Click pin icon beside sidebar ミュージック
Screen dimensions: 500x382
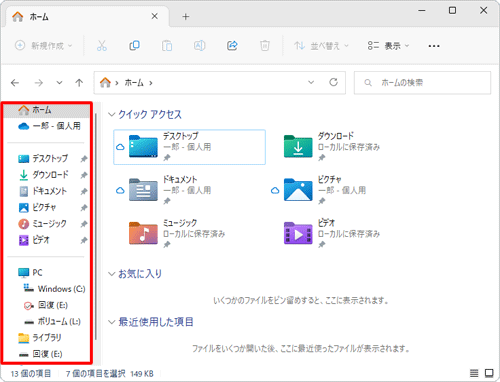tap(84, 224)
